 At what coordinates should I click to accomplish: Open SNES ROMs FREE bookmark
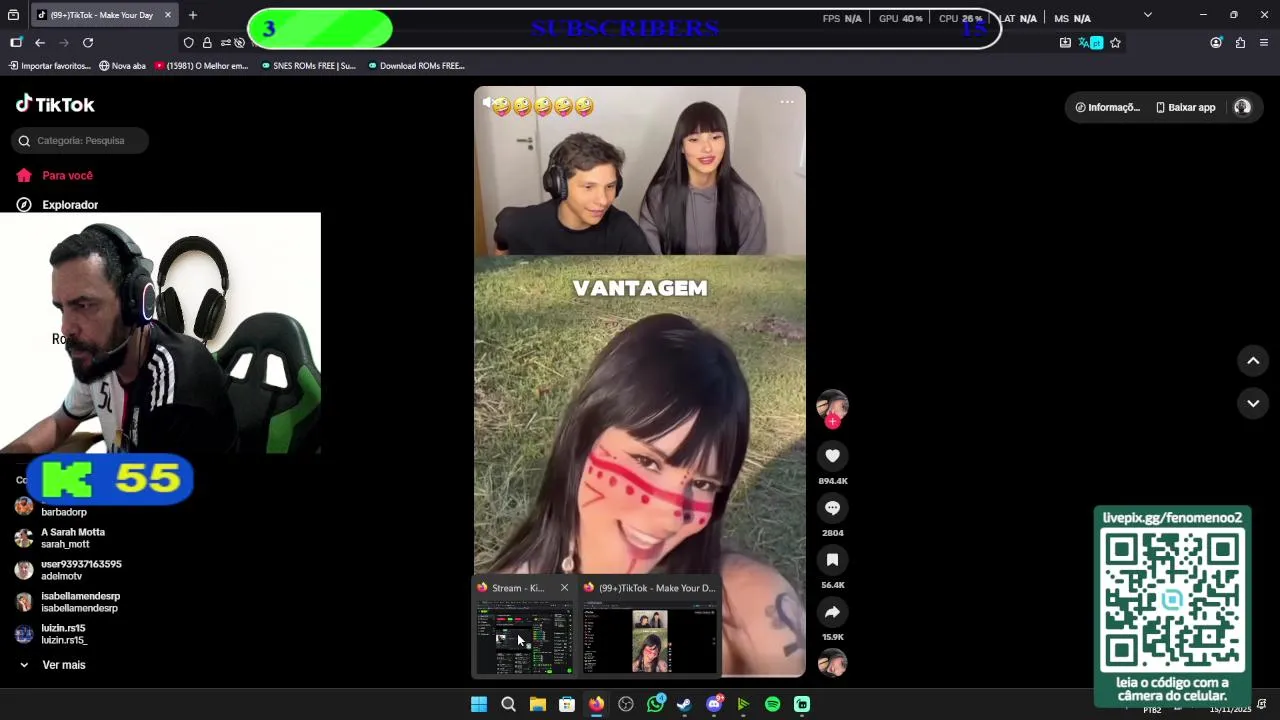(x=308, y=66)
